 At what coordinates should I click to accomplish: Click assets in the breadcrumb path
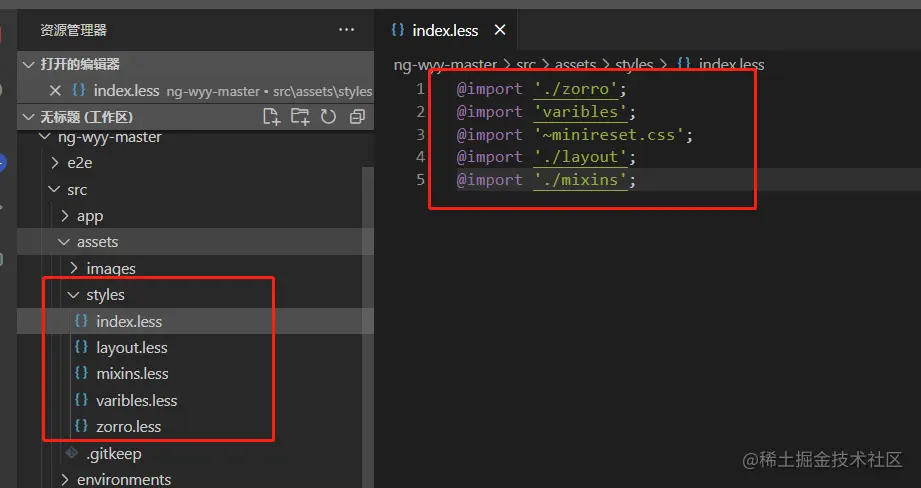(576, 64)
